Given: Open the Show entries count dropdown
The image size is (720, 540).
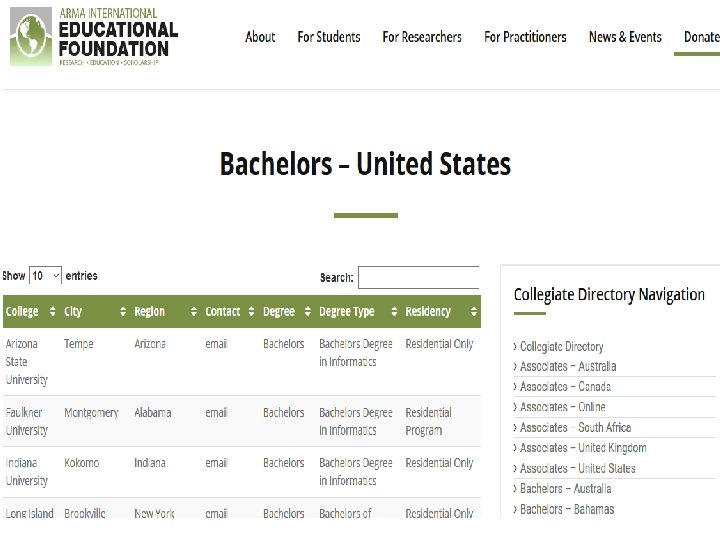Looking at the screenshot, I should click(45, 275).
